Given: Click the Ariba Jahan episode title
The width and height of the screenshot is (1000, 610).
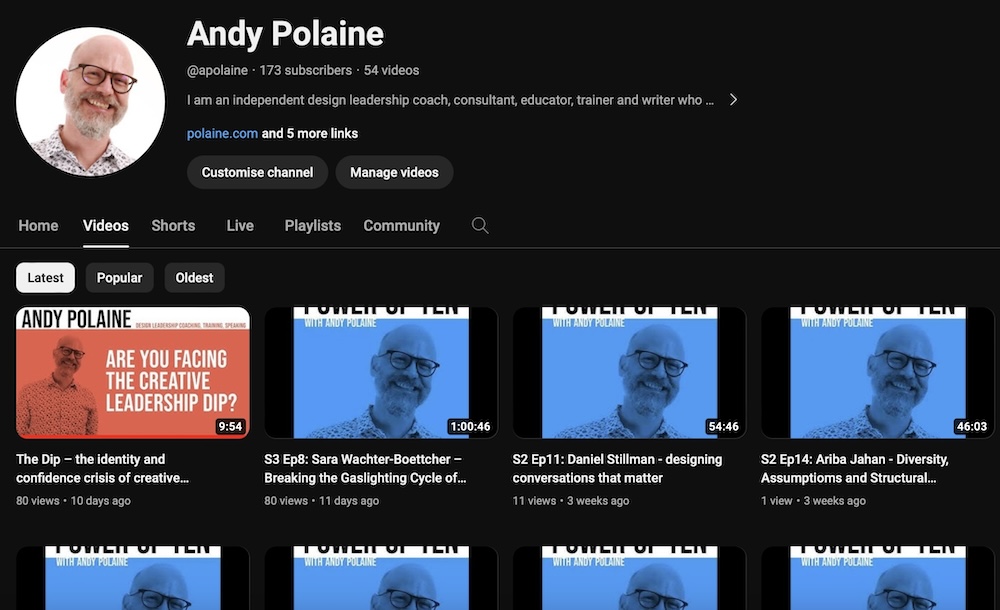Looking at the screenshot, I should 854,468.
